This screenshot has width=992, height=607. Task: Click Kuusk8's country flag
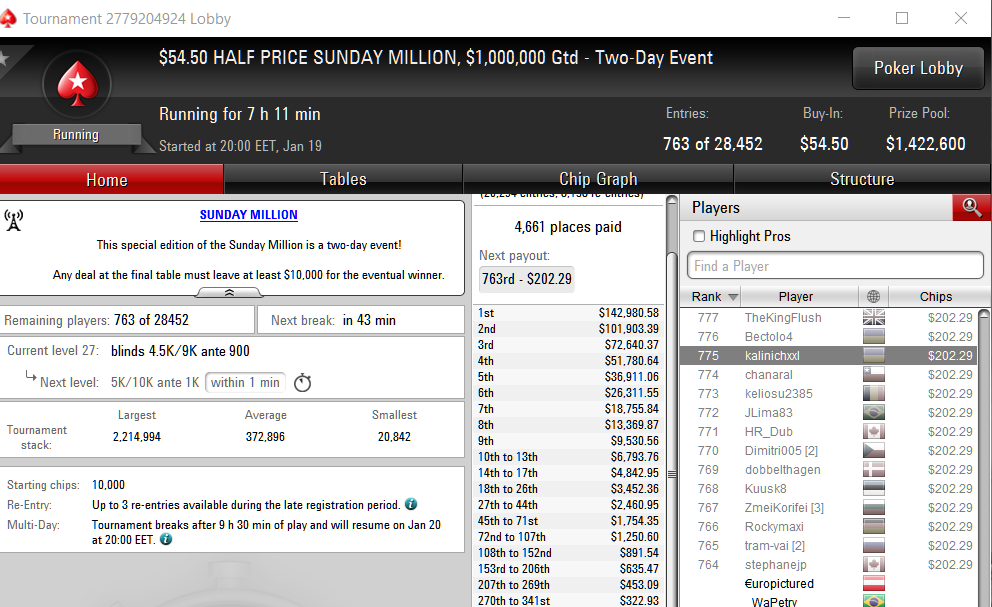874,489
